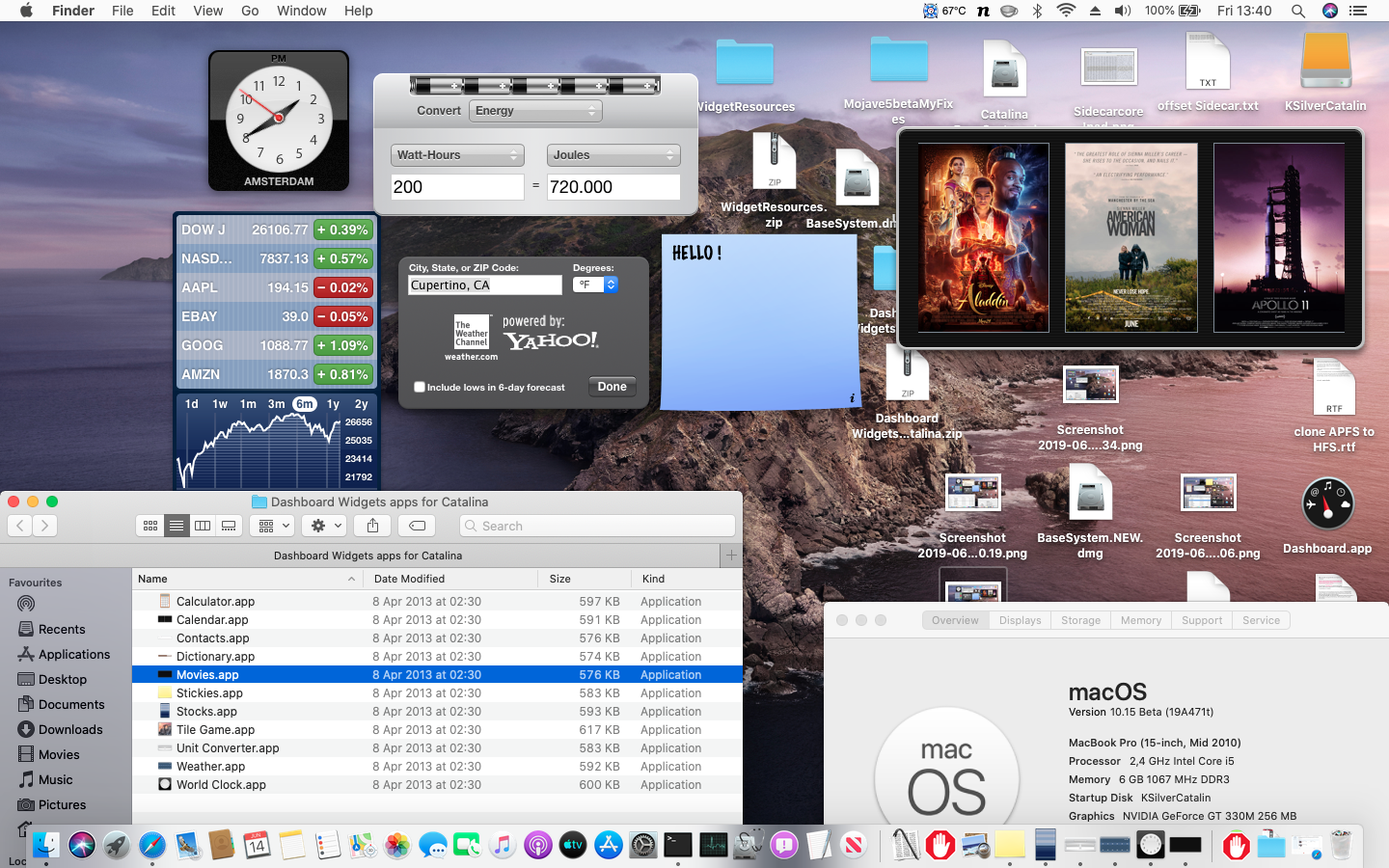Open the Trash in the Dock
The image size is (1389, 868).
coord(1341,846)
